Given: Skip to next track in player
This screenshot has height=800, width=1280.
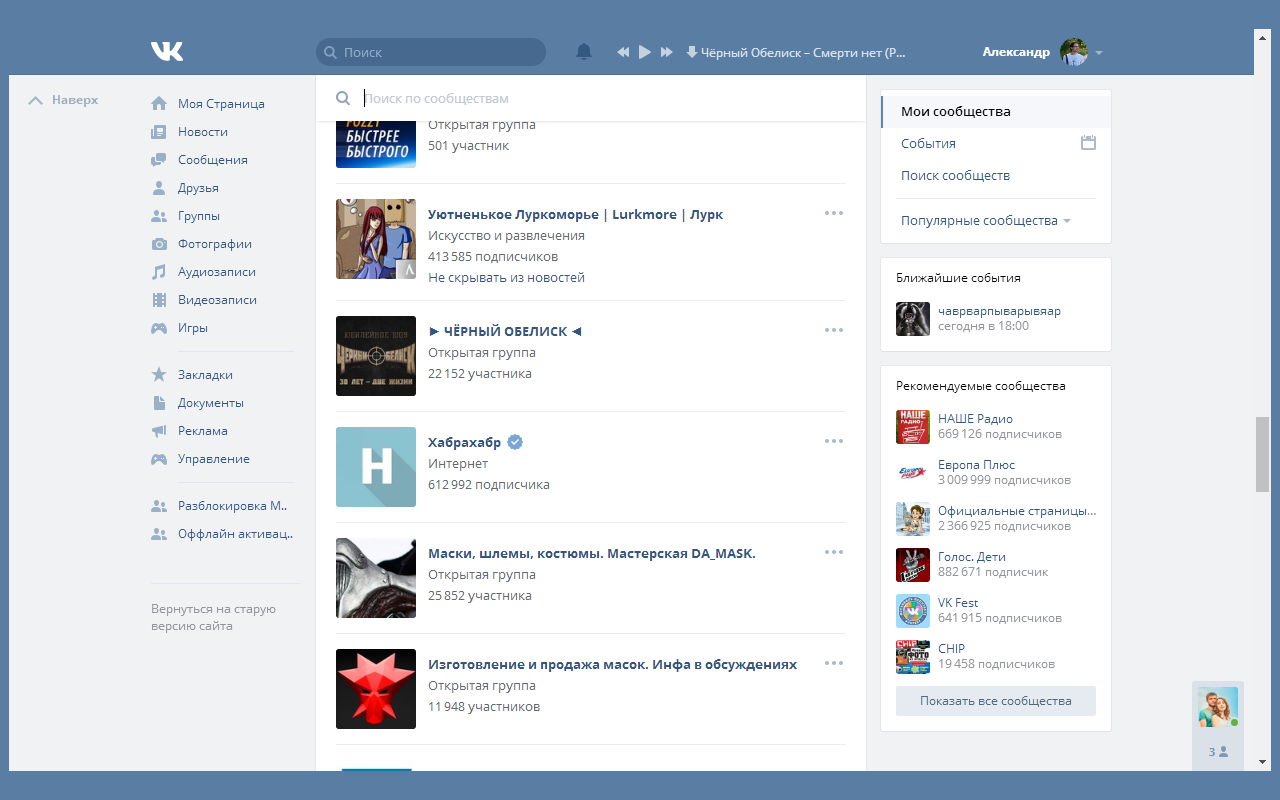Looking at the screenshot, I should (x=667, y=52).
